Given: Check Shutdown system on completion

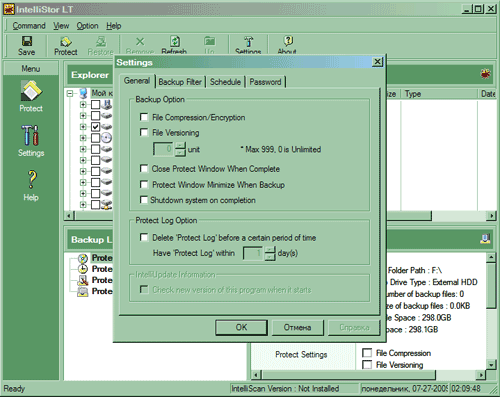Looking at the screenshot, I should click(144, 200).
